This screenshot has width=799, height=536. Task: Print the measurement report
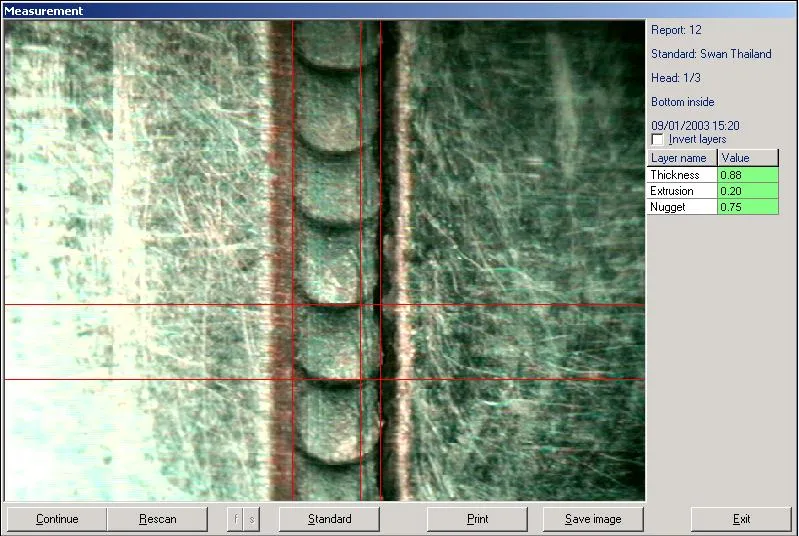click(x=477, y=519)
